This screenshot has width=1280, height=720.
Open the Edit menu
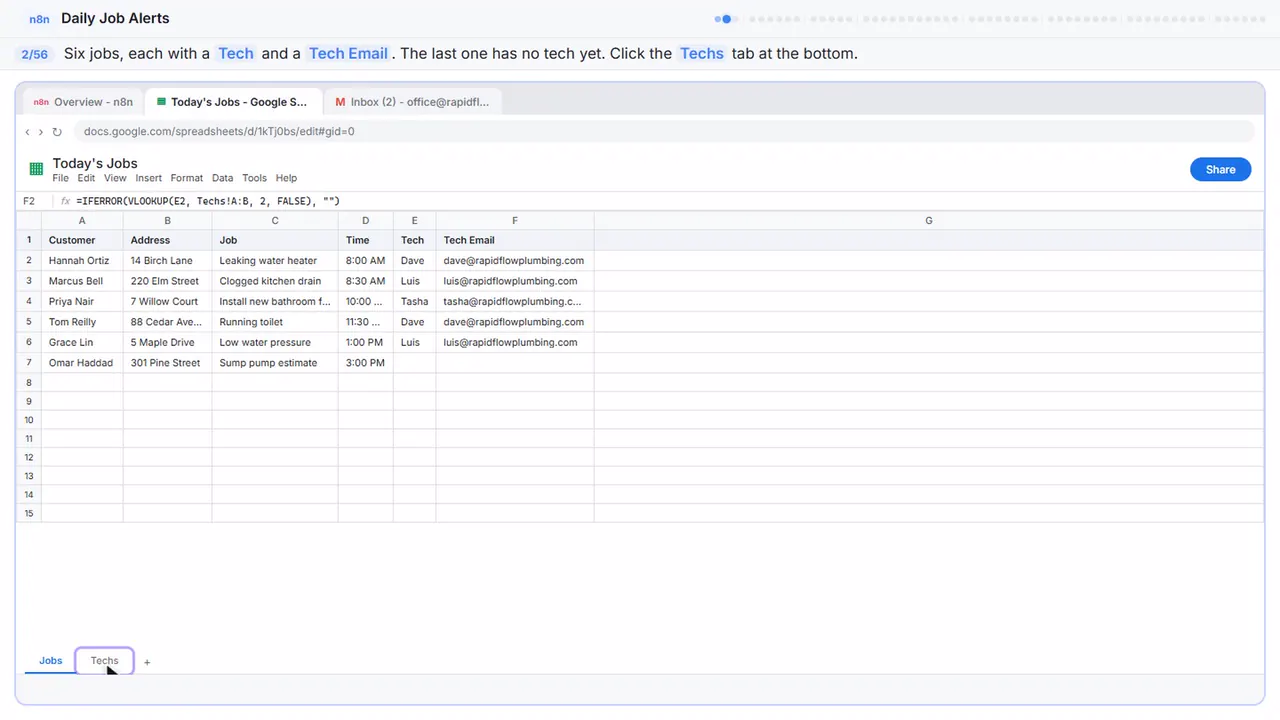[87, 178]
